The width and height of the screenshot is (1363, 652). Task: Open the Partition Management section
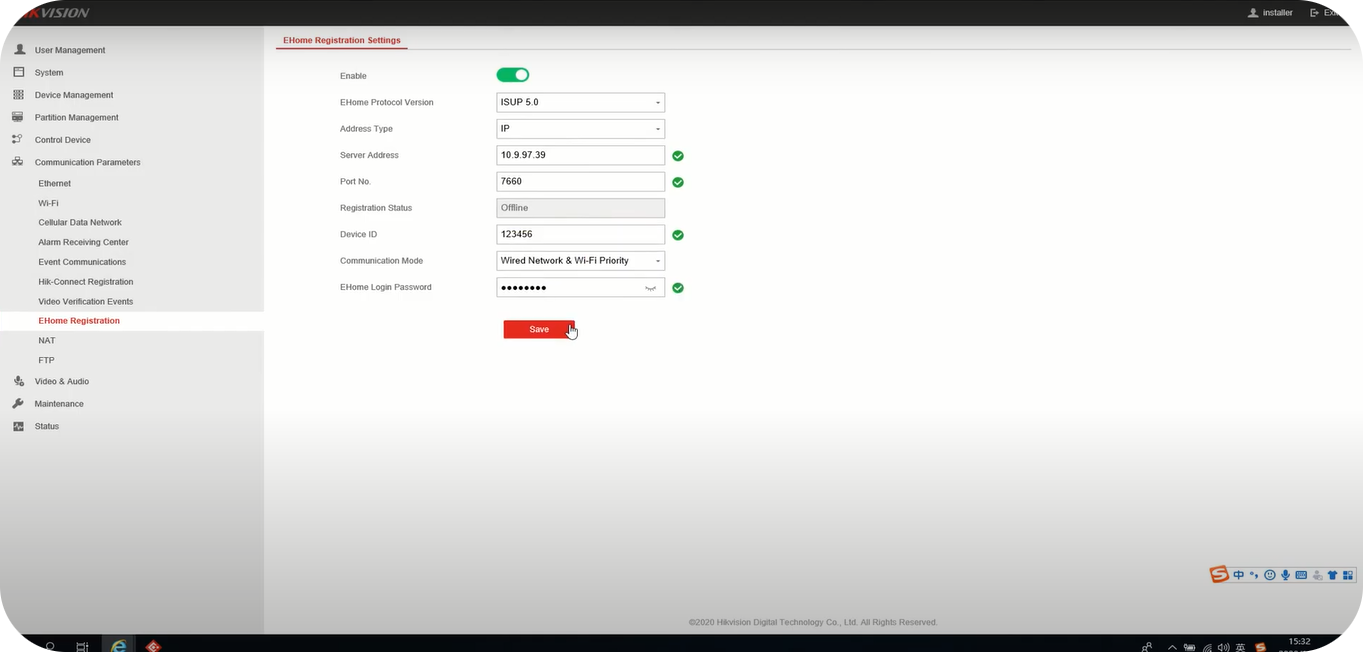coord(75,117)
